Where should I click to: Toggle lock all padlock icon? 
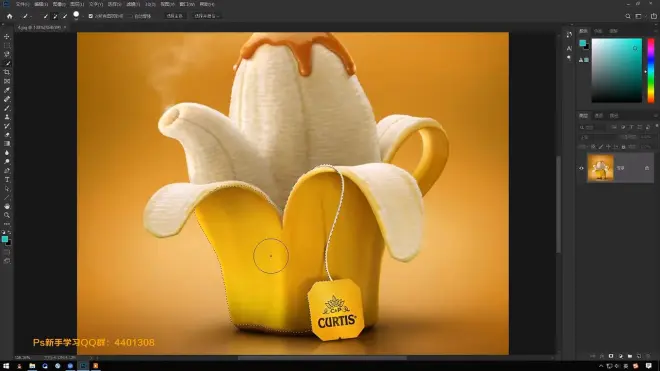[623, 147]
